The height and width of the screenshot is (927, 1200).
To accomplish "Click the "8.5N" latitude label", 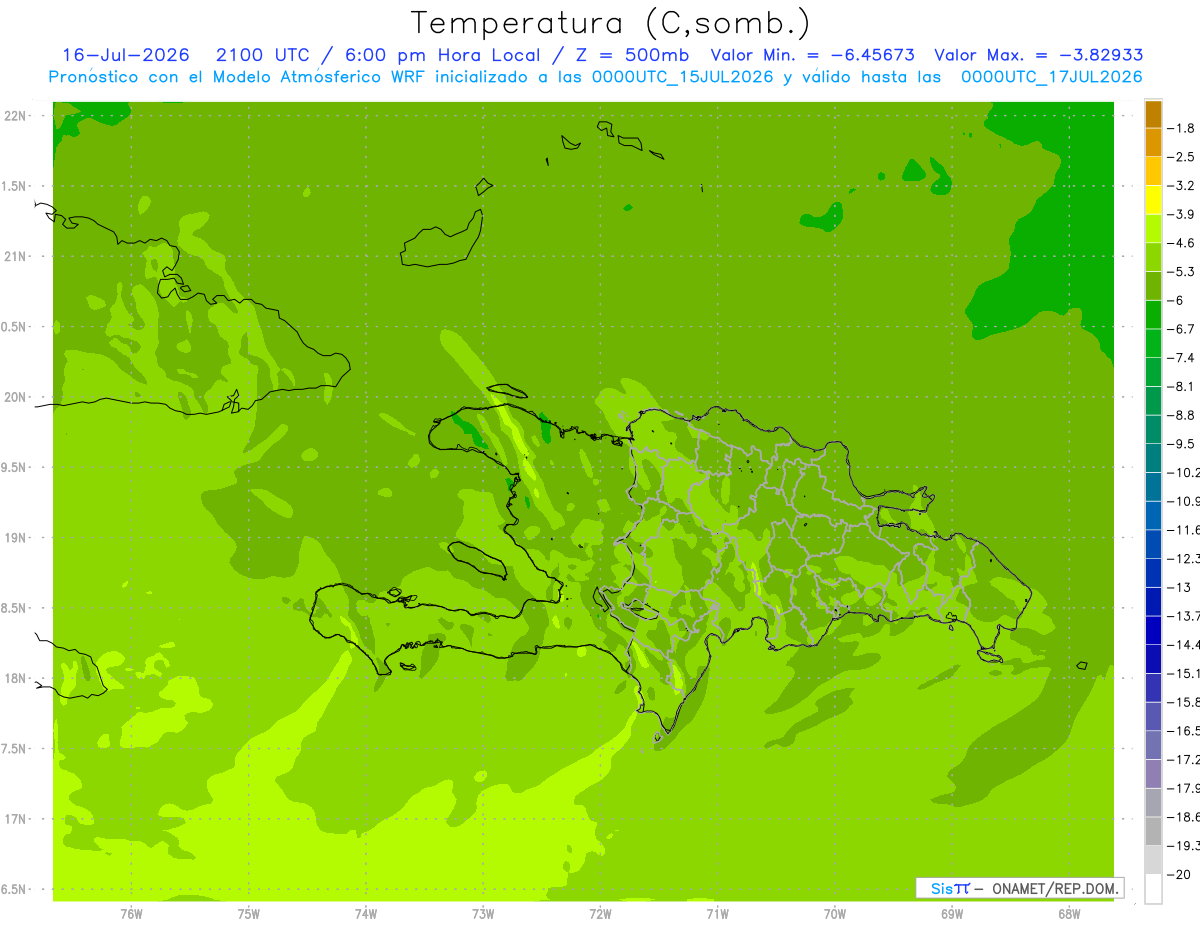I will tap(14, 608).
